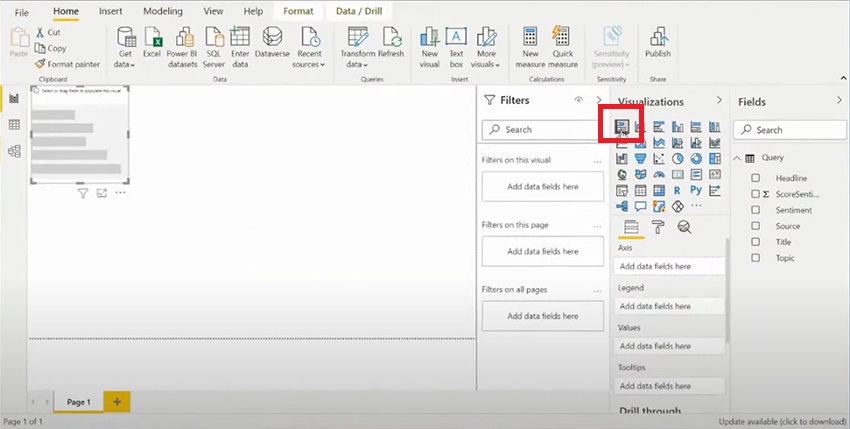Click Refresh in the Queries group

(391, 42)
